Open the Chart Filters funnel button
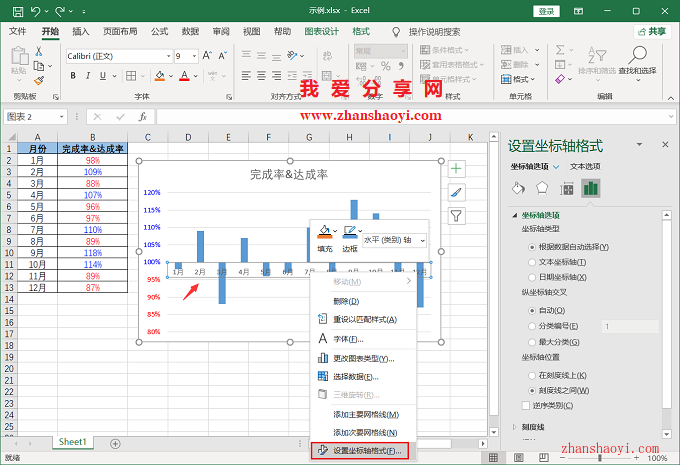Image resolution: width=680 pixels, height=465 pixels. [456, 216]
